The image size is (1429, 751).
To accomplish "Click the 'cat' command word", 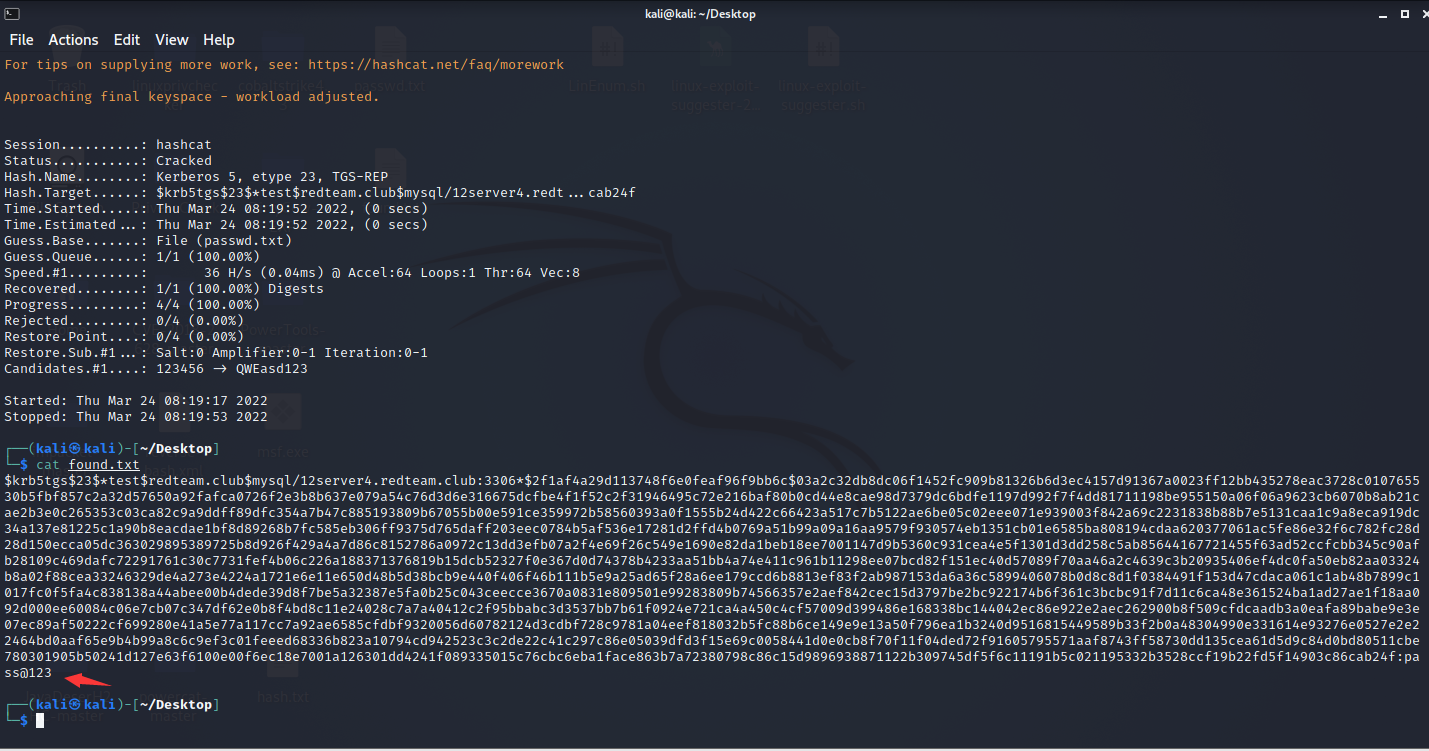I will (x=48, y=464).
